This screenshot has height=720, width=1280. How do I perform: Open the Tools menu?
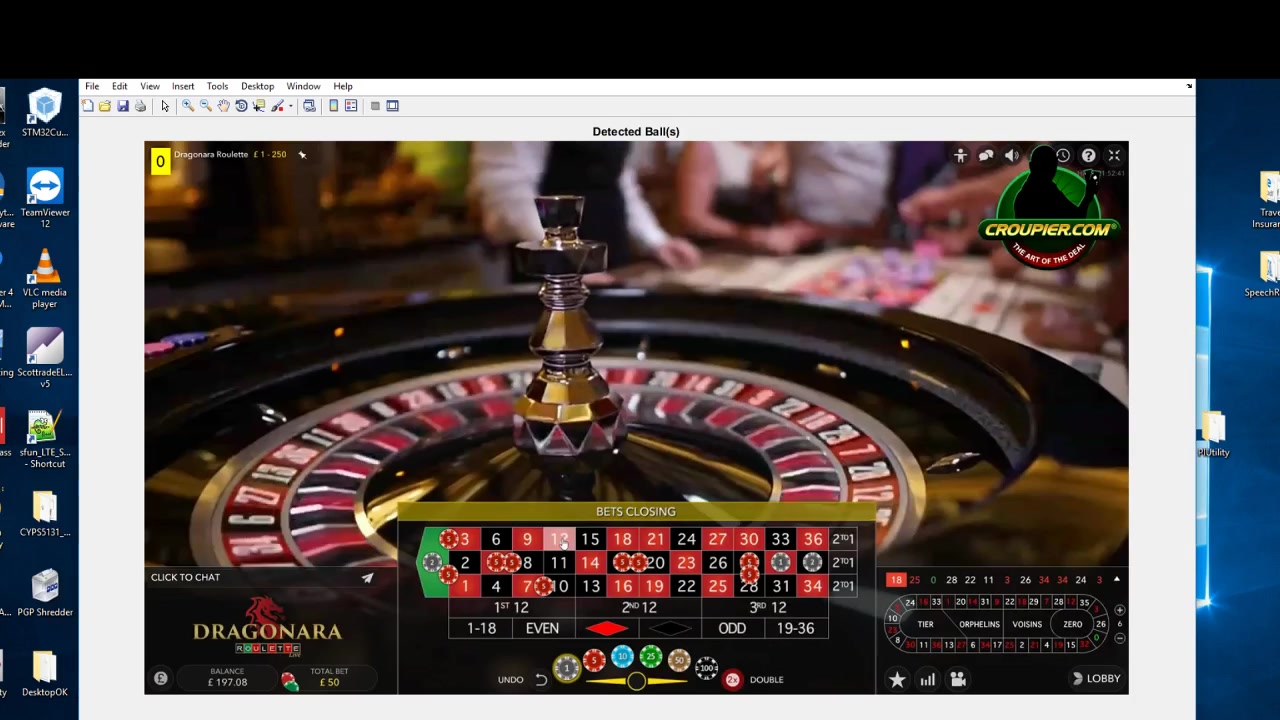[x=217, y=86]
